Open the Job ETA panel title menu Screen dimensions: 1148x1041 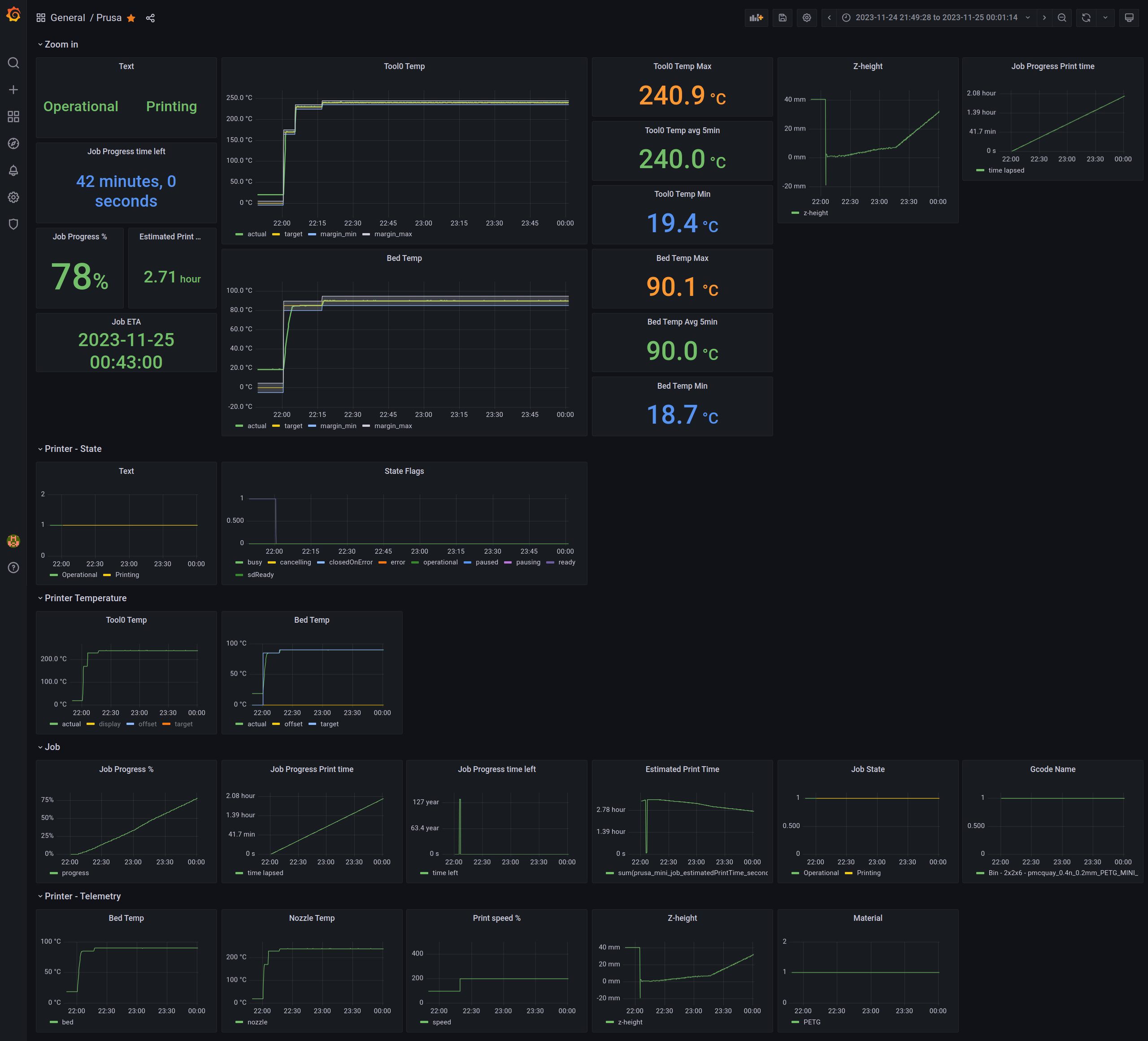point(126,322)
